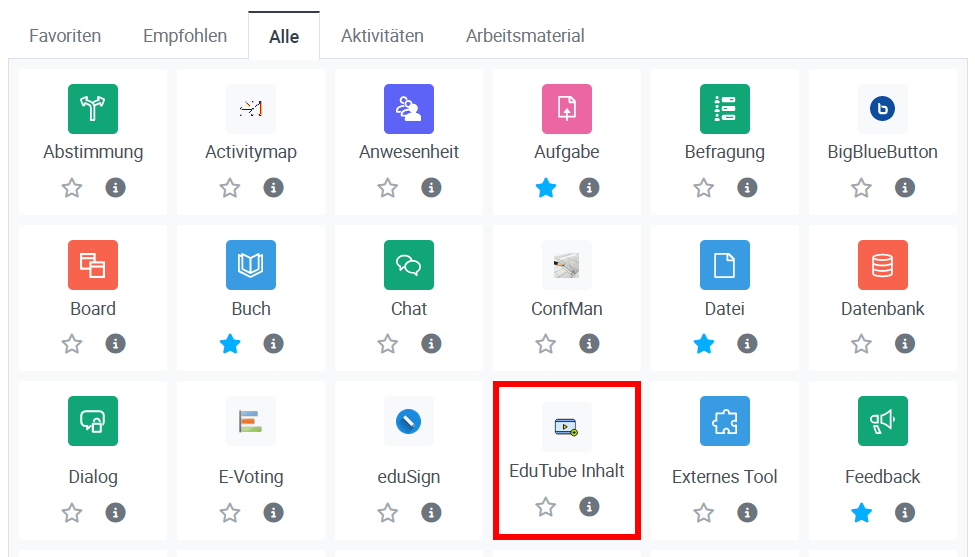Viewport: 975px width, 557px height.
Task: Select the EduTube Inhalt icon
Action: [566, 426]
